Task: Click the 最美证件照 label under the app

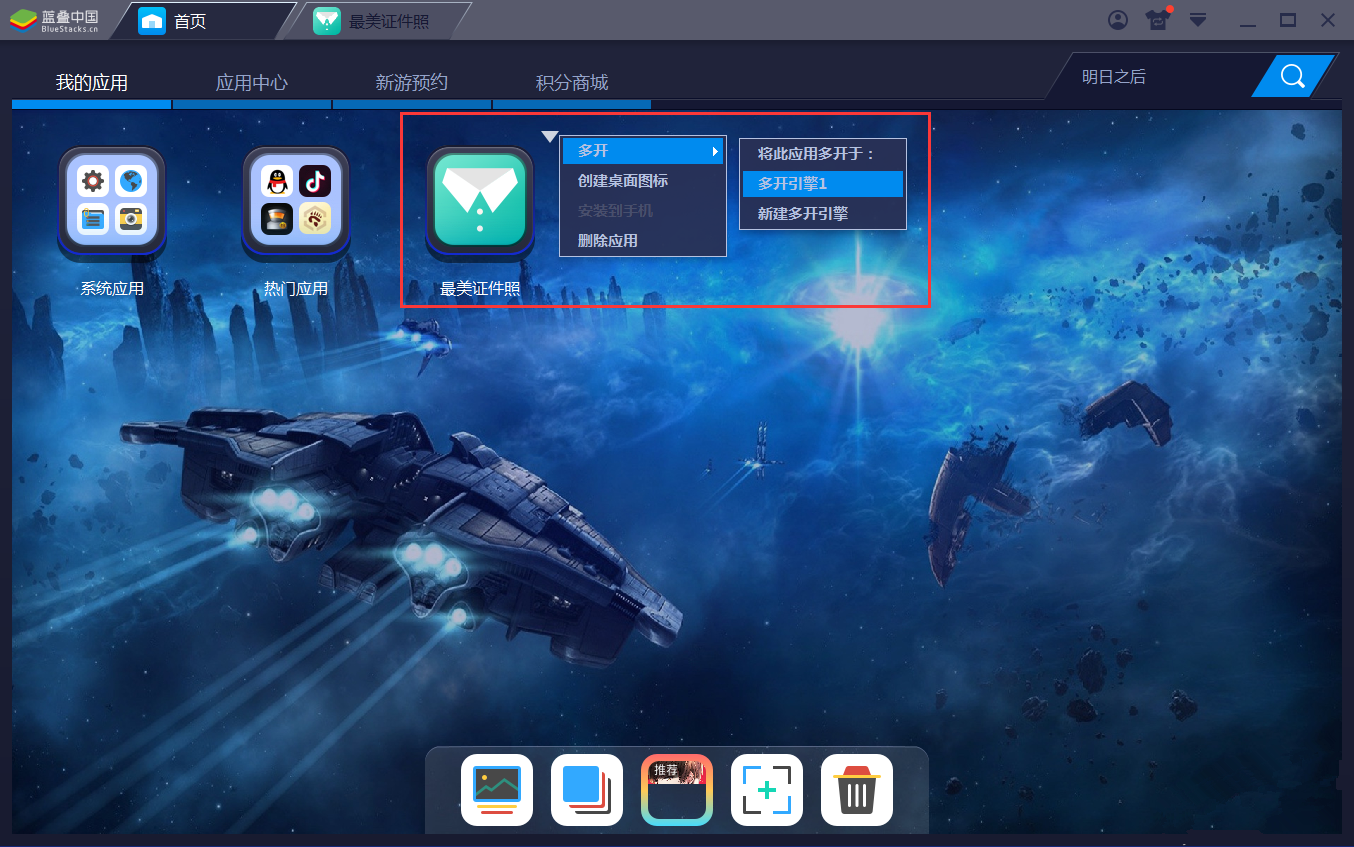Action: [480, 289]
